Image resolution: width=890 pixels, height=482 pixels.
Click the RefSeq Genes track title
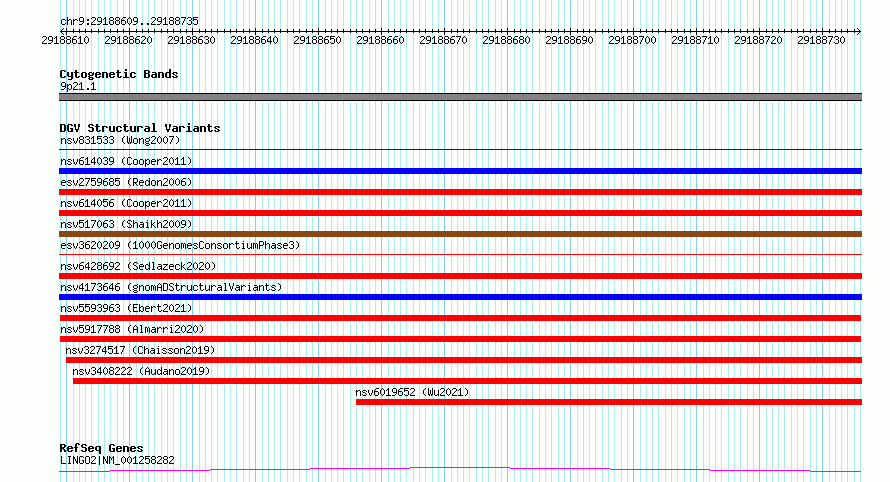[x=101, y=448]
